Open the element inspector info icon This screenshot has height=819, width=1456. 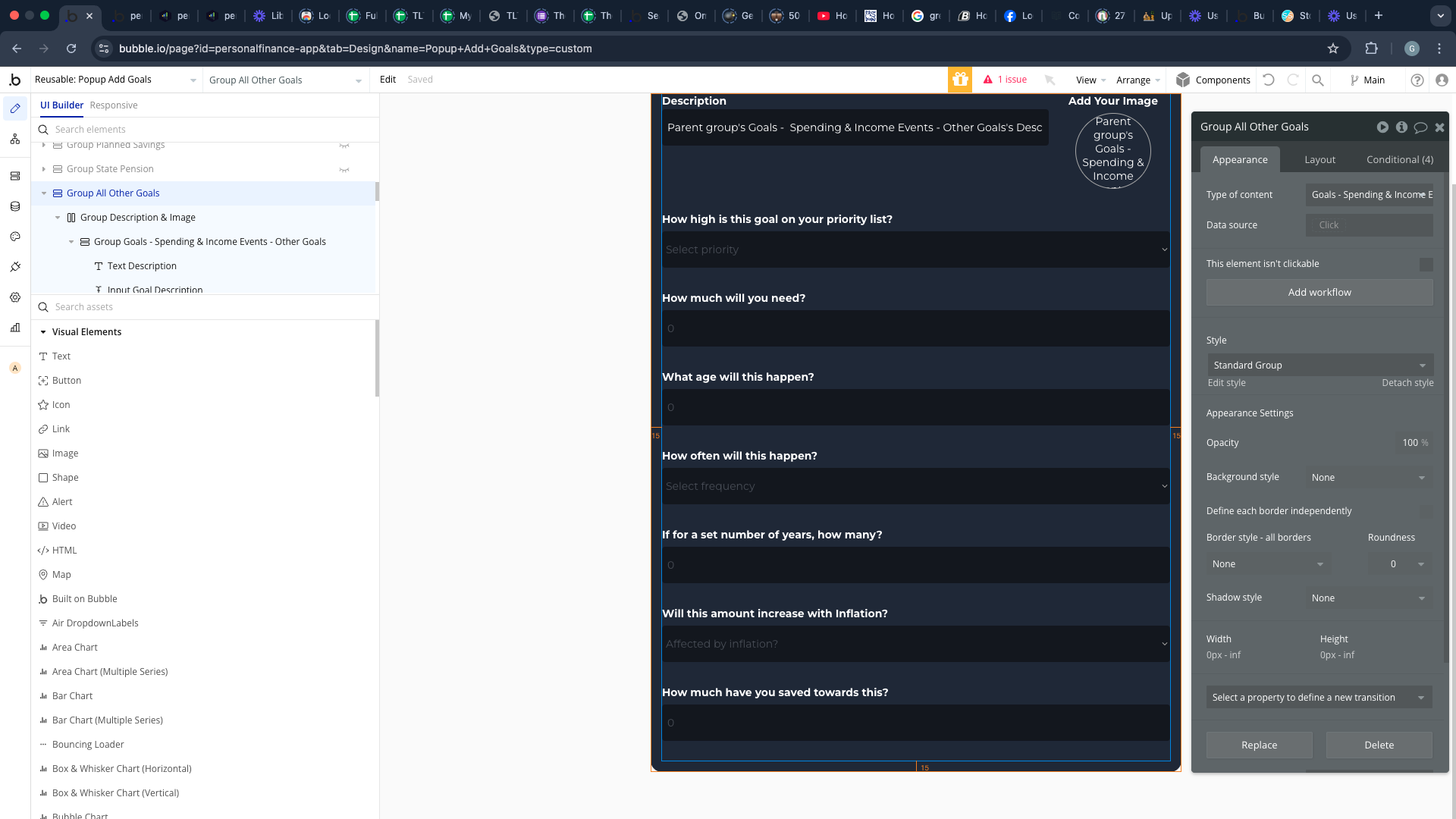point(1401,127)
